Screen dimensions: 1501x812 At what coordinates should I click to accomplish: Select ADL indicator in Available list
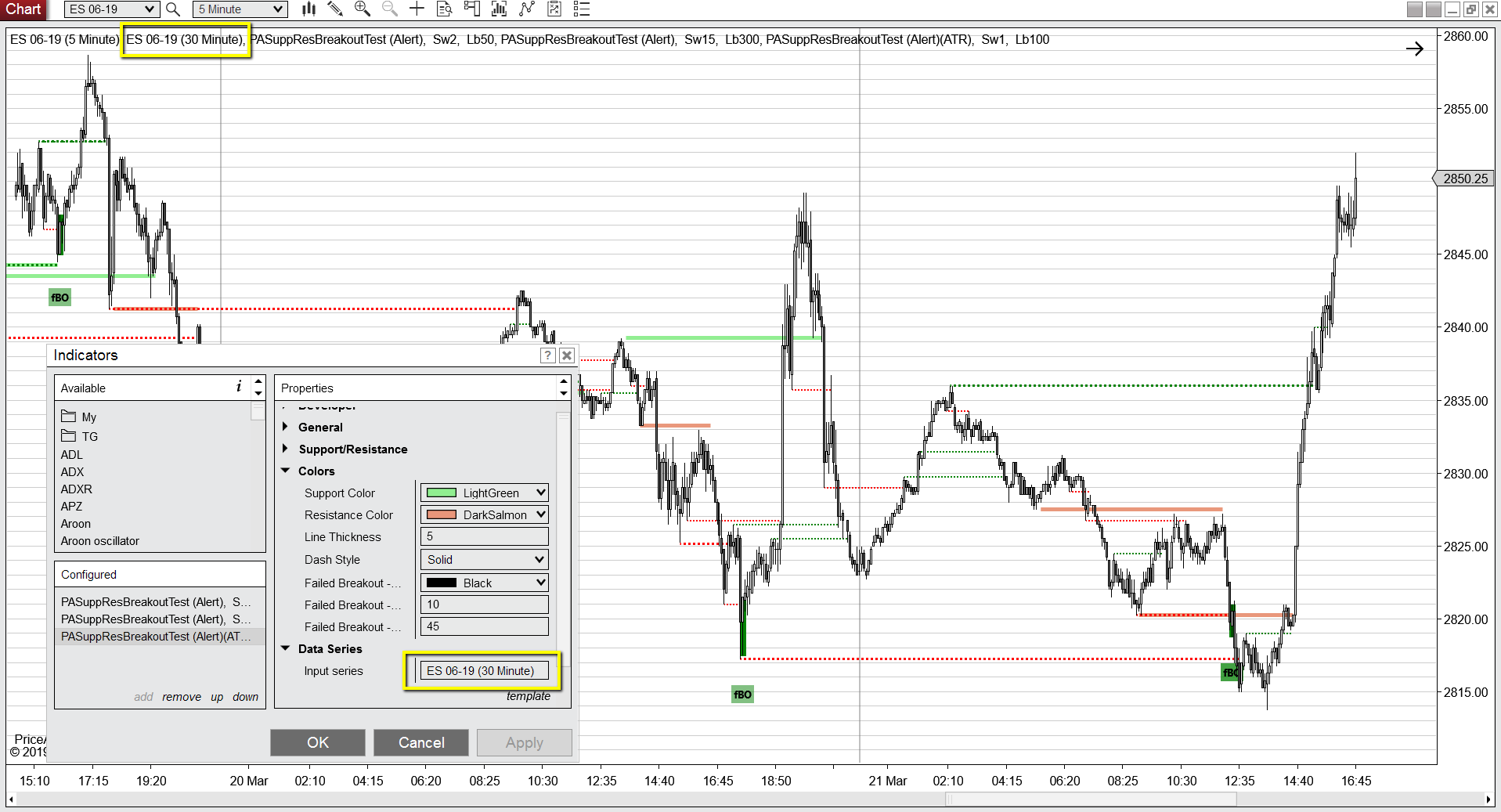pos(72,455)
